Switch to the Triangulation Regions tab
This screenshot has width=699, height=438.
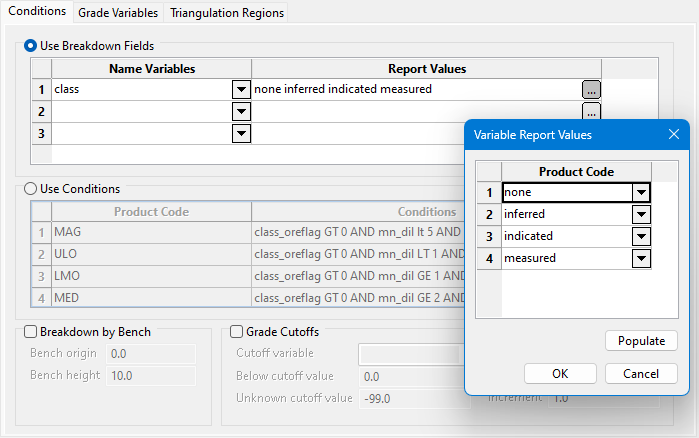click(x=227, y=13)
